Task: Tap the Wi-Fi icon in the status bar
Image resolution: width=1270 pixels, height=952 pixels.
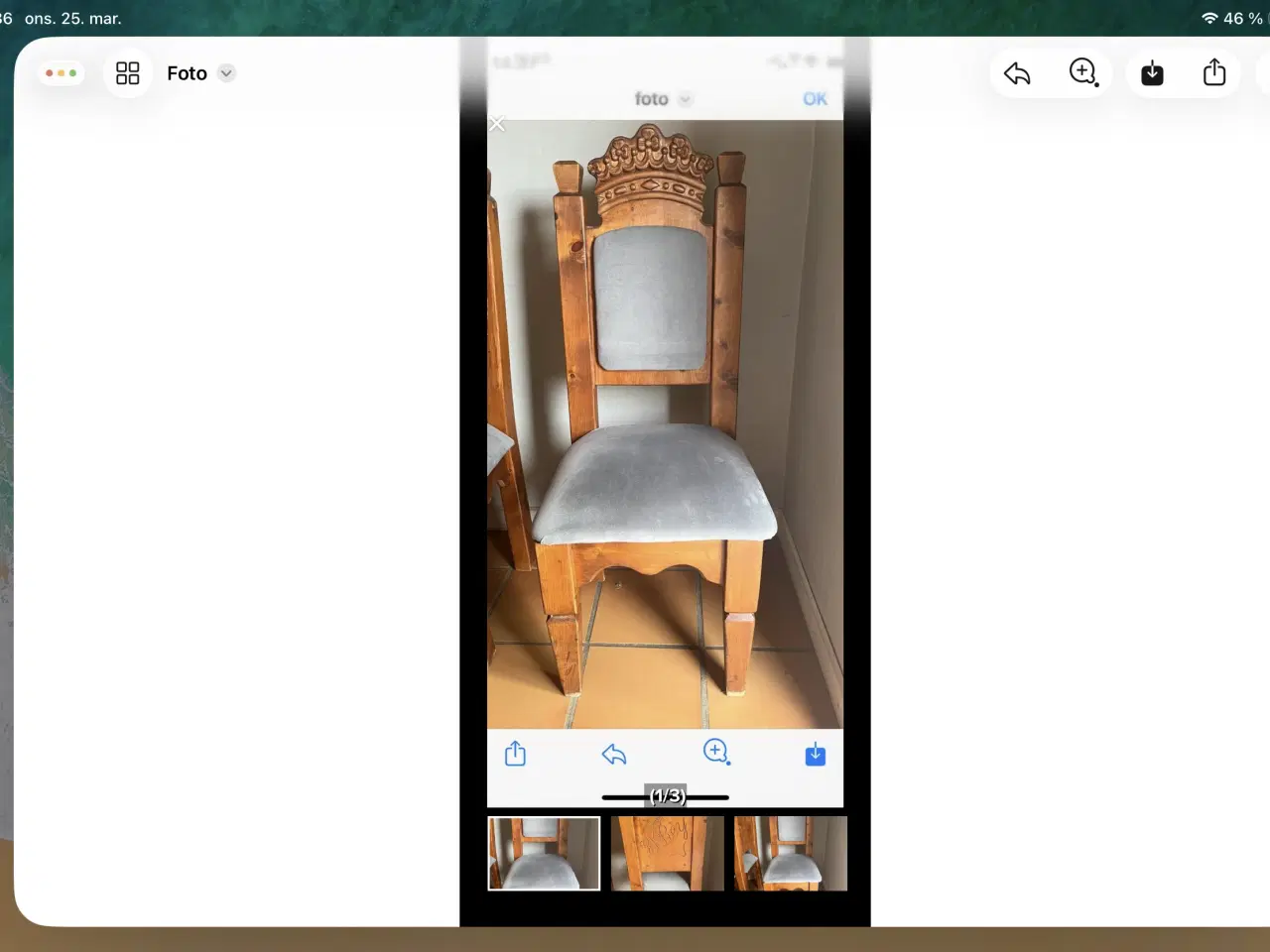Action: 1209,18
